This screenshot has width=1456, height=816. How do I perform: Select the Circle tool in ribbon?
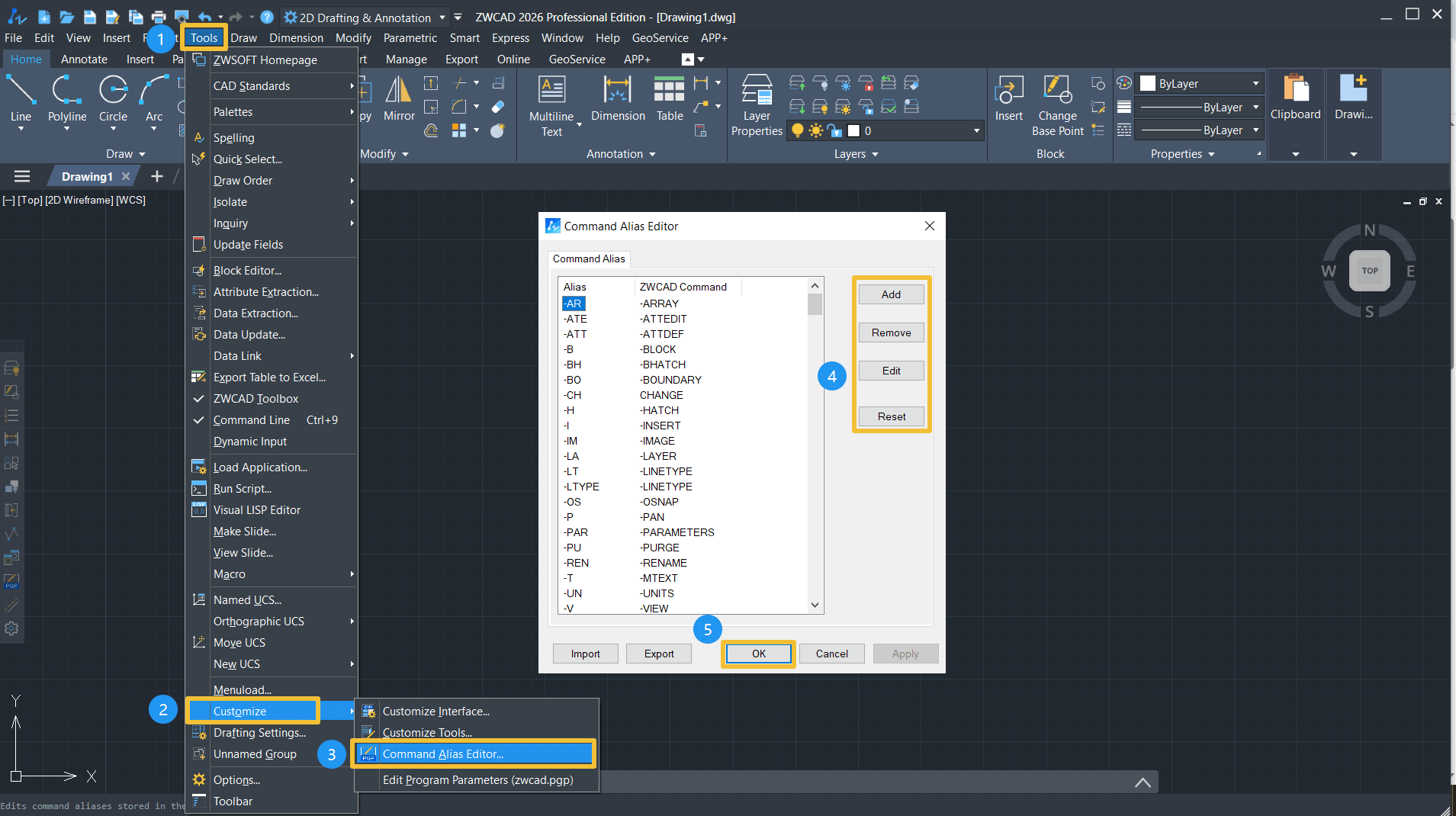[113, 92]
